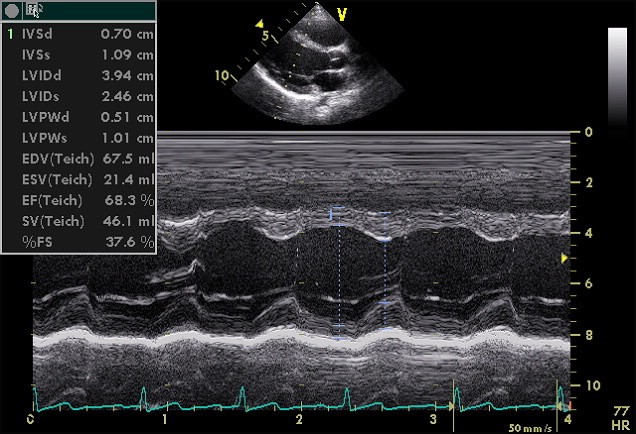Click the 77 HR heart rate readout
This screenshot has width=636, height=434.
click(x=619, y=418)
